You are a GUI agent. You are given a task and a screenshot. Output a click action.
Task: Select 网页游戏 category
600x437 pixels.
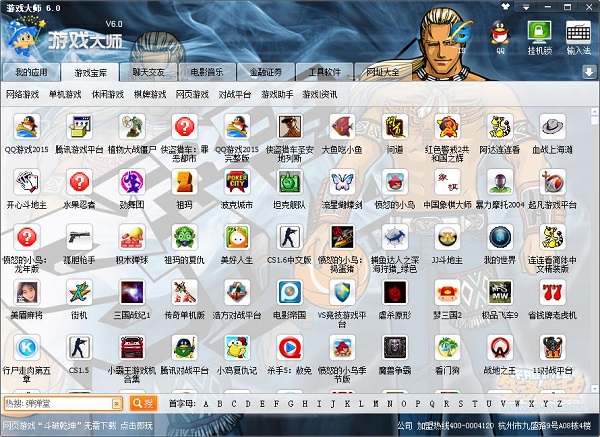coord(192,94)
